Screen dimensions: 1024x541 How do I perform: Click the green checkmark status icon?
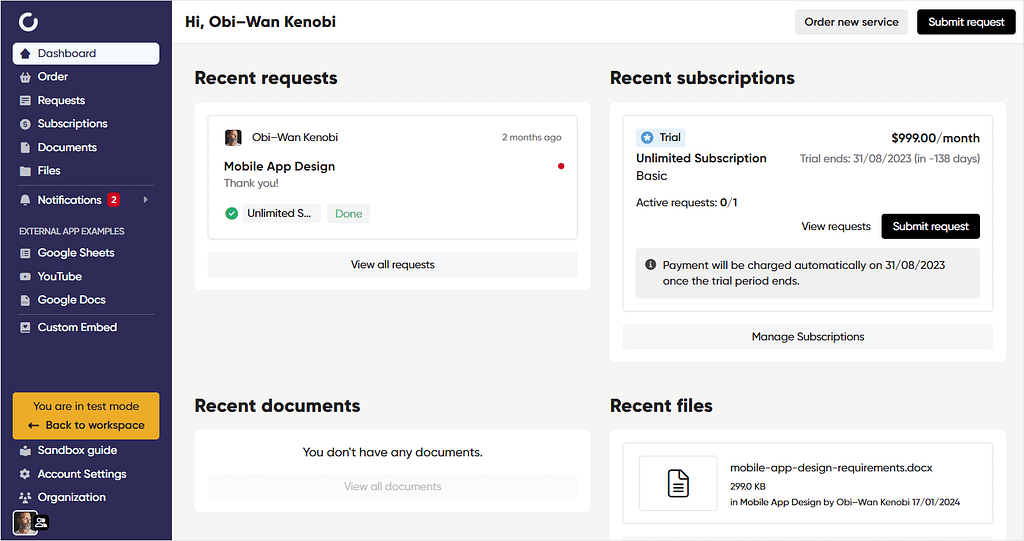pyautogui.click(x=231, y=214)
